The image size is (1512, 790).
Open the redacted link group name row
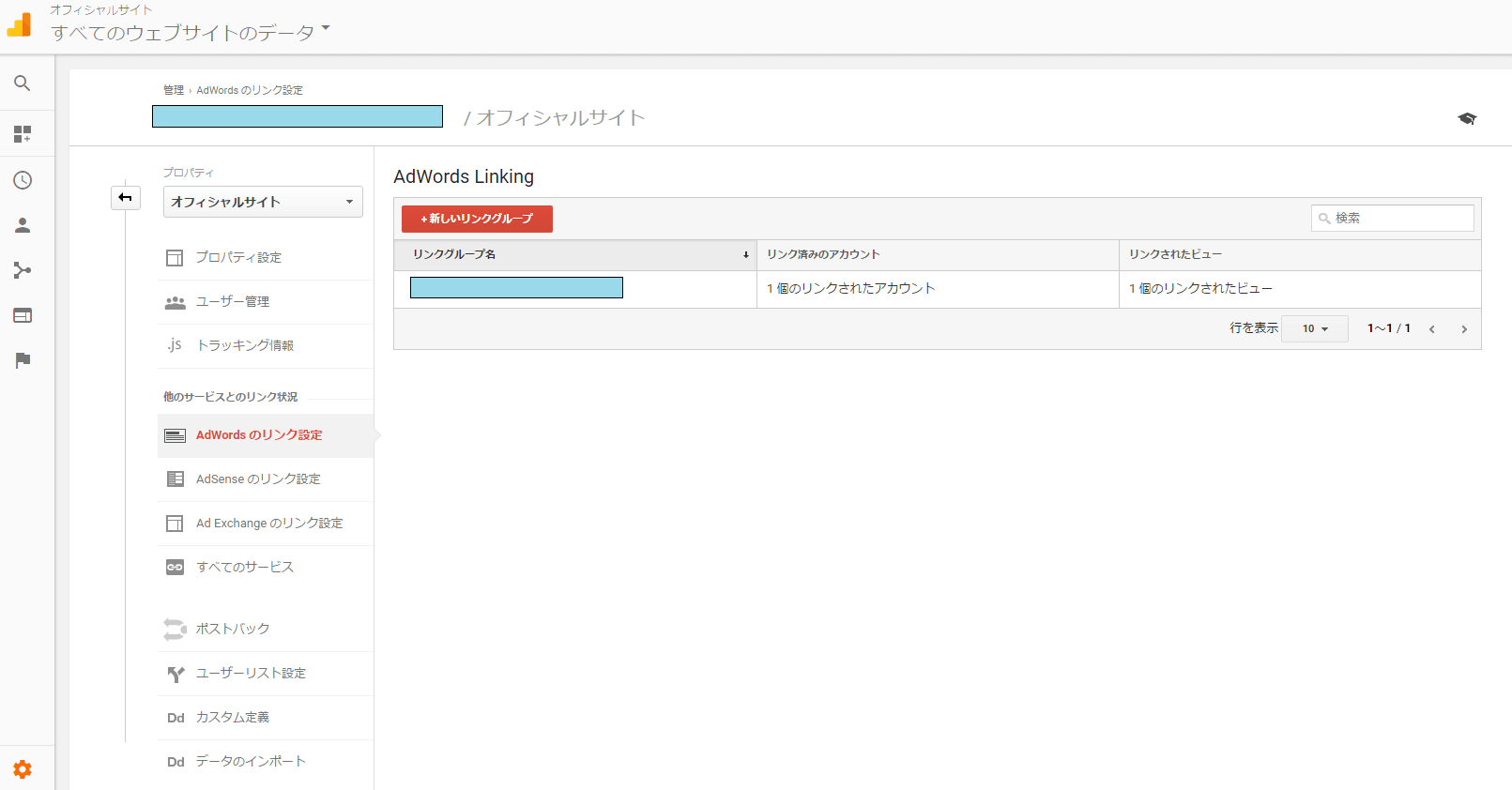516,288
